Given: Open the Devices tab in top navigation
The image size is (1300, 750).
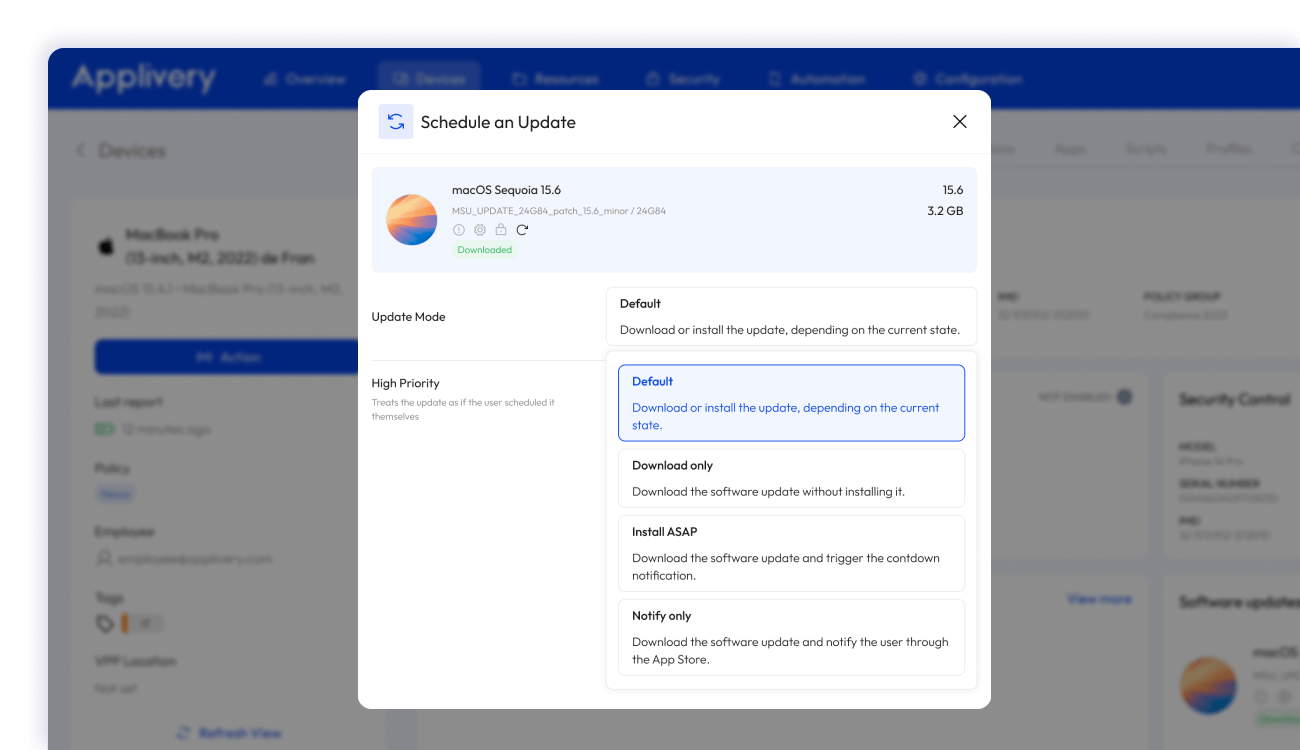Looking at the screenshot, I should pos(429,79).
